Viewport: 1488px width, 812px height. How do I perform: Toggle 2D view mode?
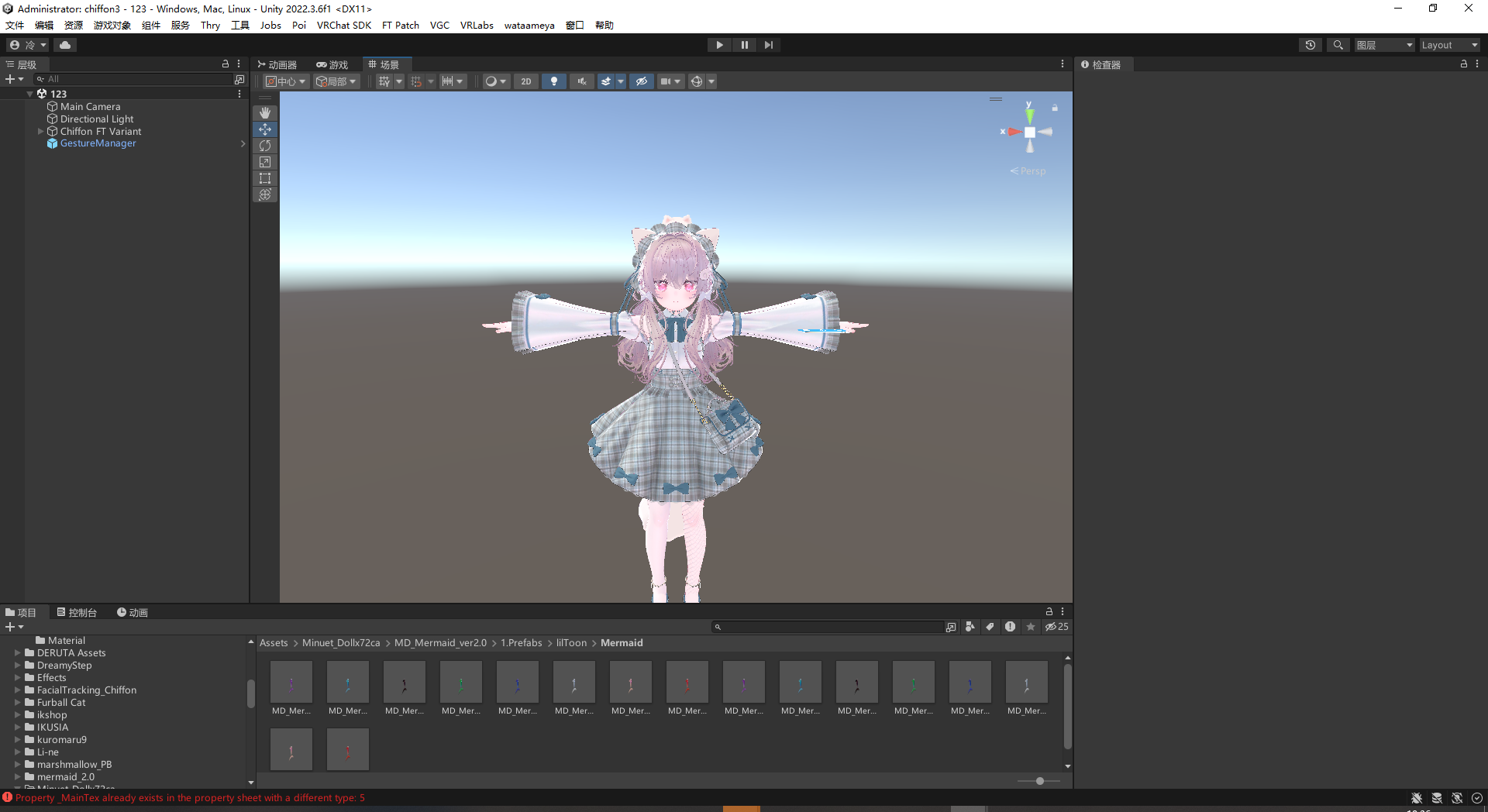point(526,81)
